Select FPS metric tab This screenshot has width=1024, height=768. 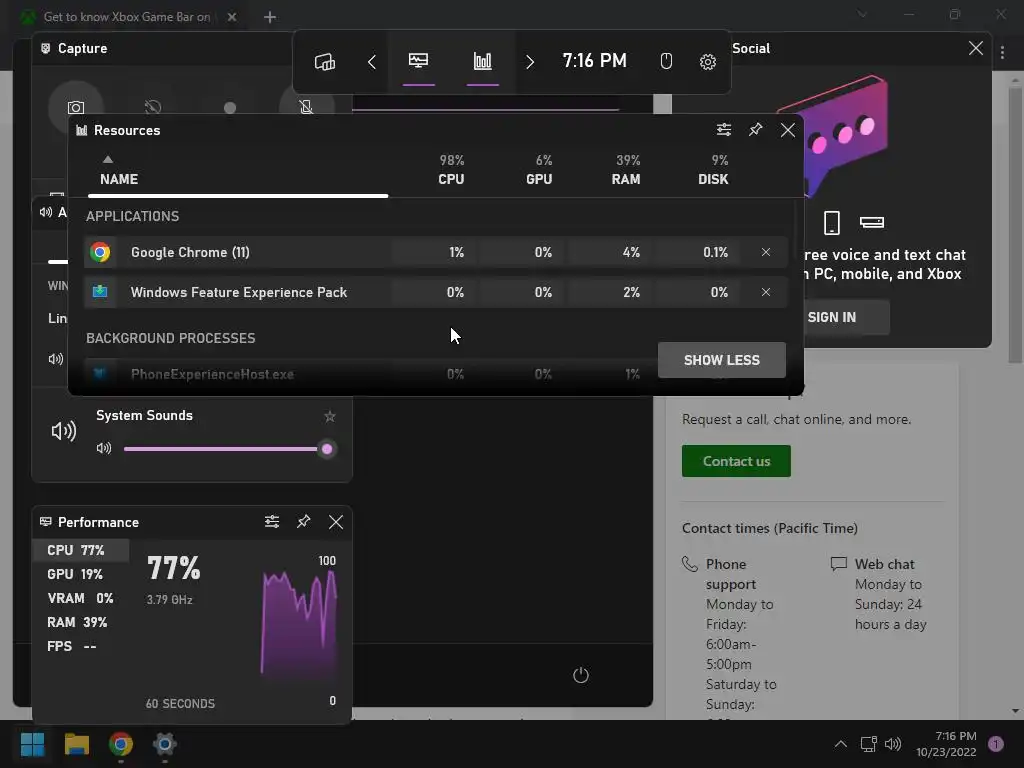click(81, 646)
